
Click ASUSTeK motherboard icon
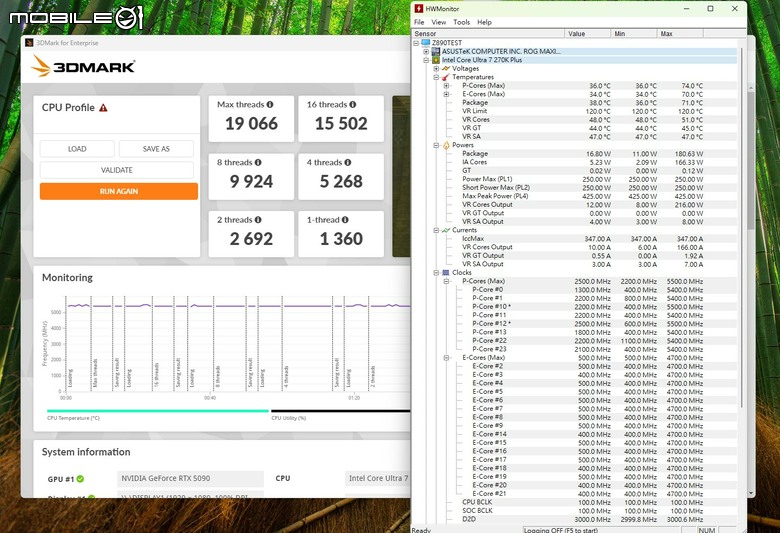(436, 51)
